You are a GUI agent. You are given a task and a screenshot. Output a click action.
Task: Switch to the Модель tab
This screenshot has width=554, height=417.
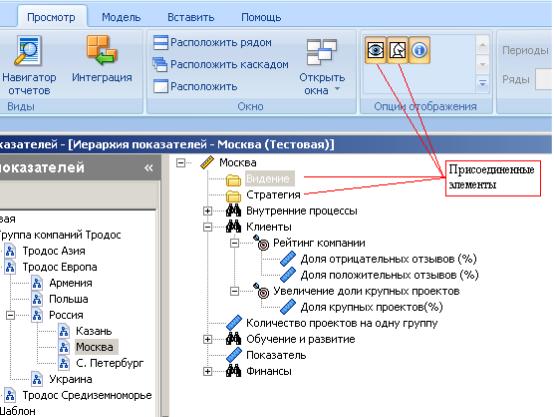pyautogui.click(x=121, y=17)
